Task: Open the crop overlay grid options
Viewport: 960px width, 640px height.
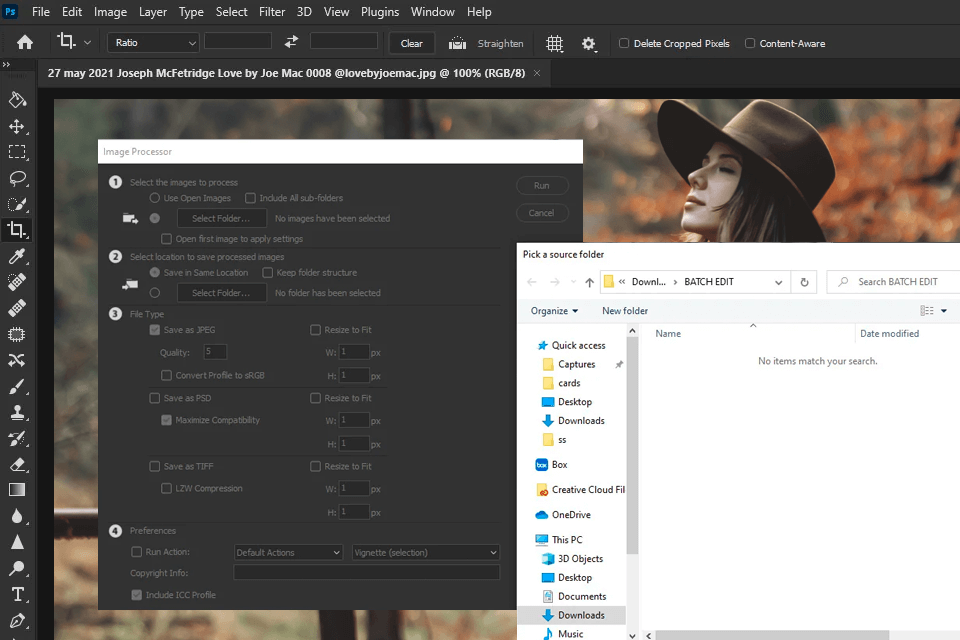Action: [555, 43]
